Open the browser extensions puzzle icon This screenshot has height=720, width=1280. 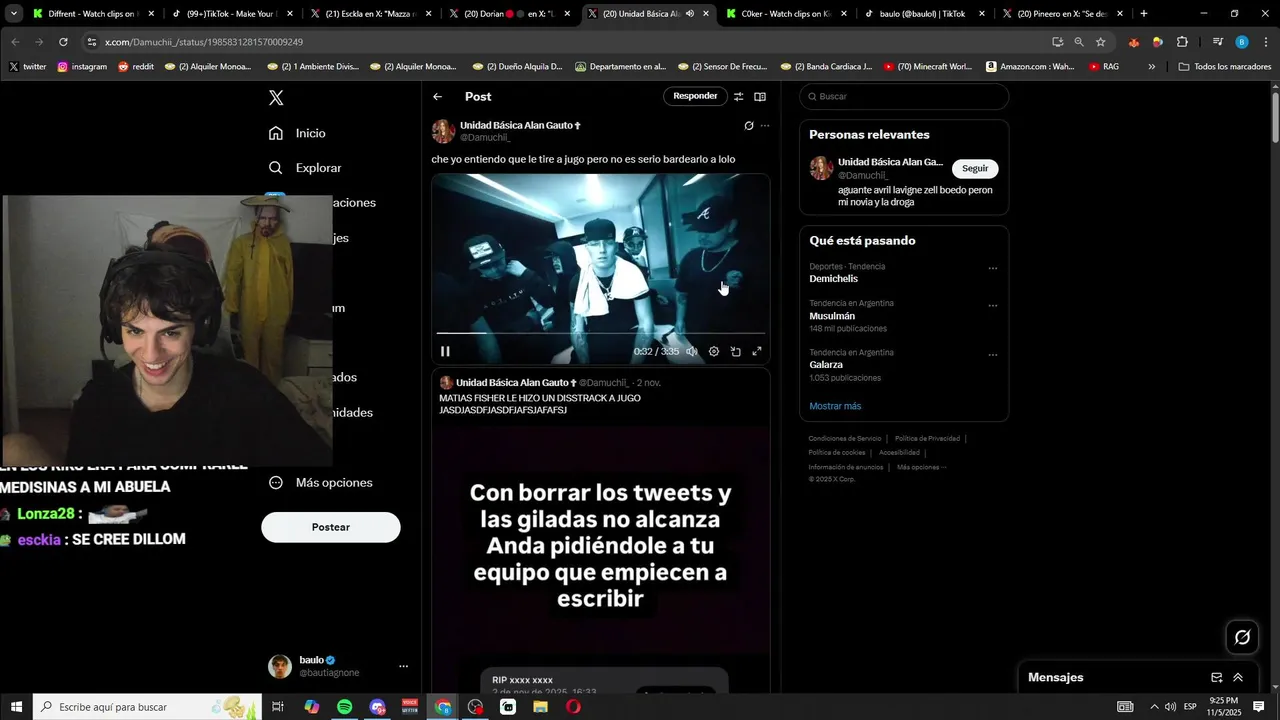click(1182, 42)
